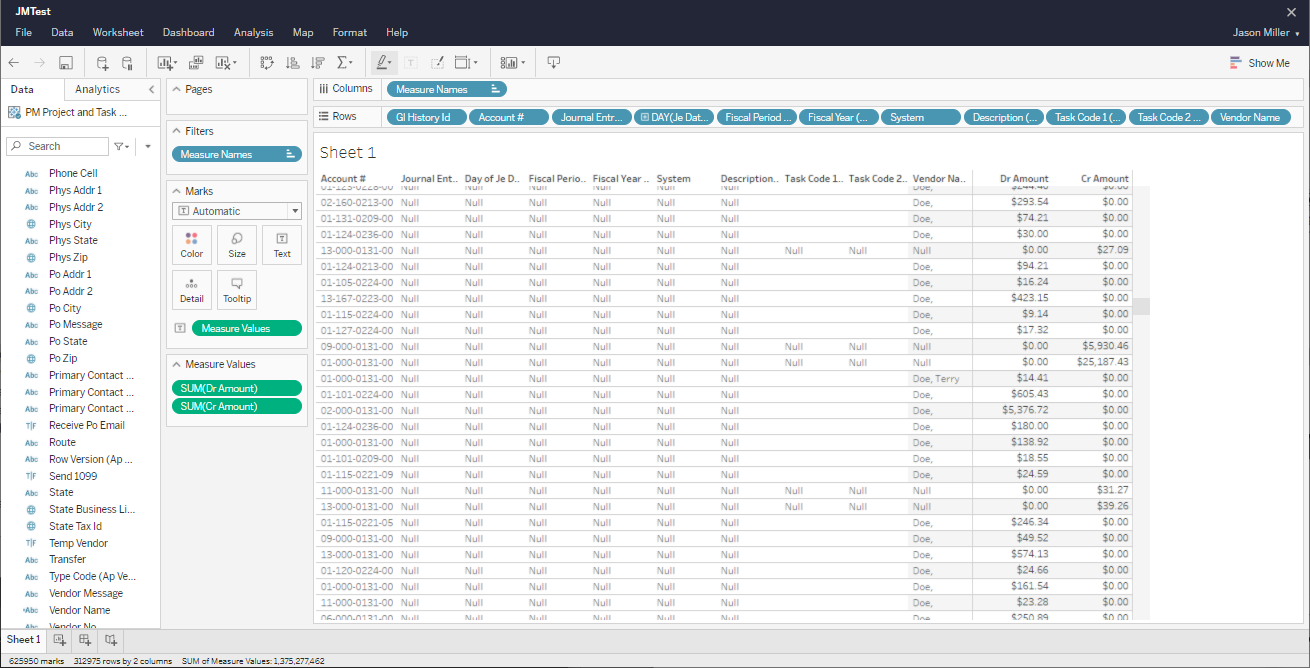This screenshot has width=1310, height=668.
Task: Open the Text marks card
Action: 282,245
